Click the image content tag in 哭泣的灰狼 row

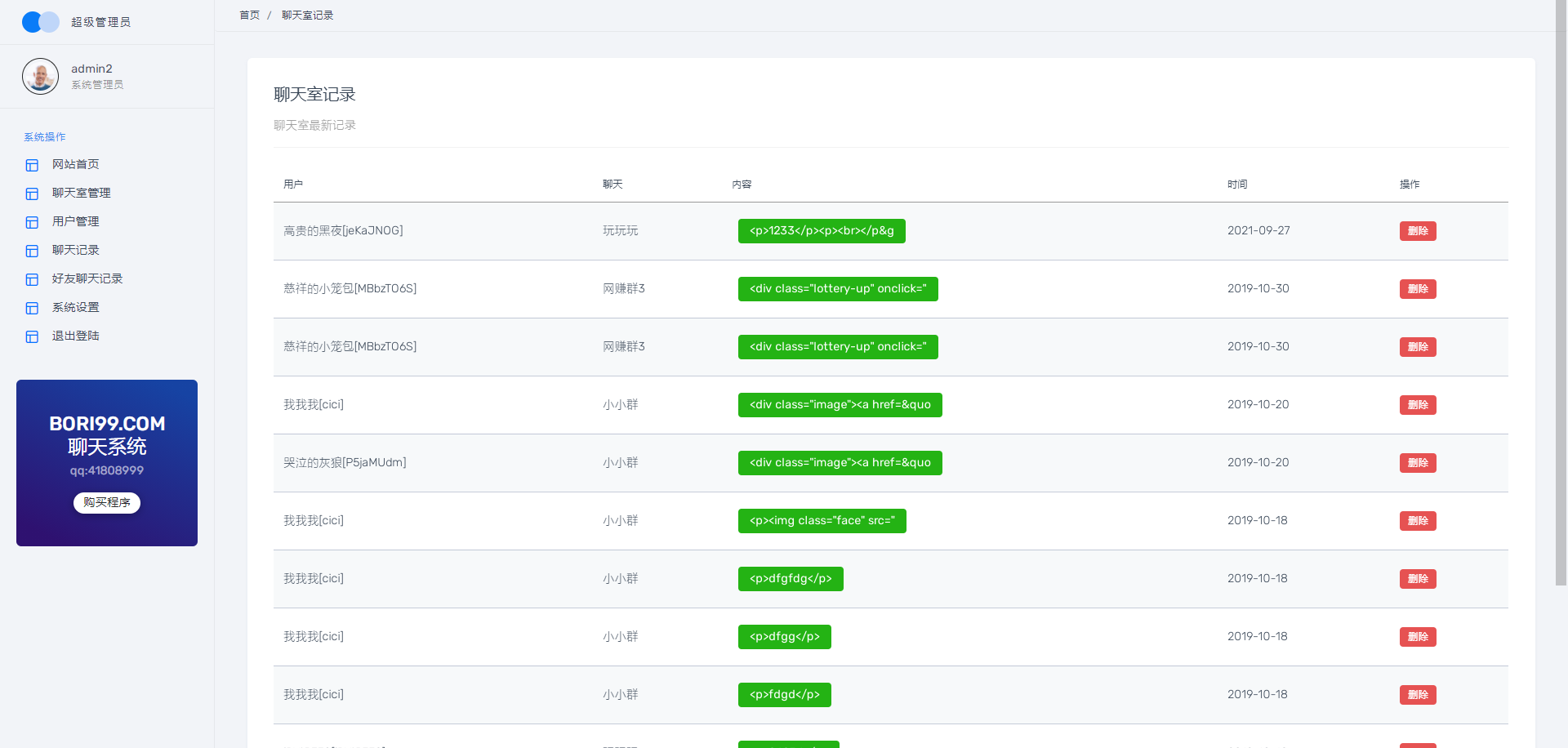point(840,463)
